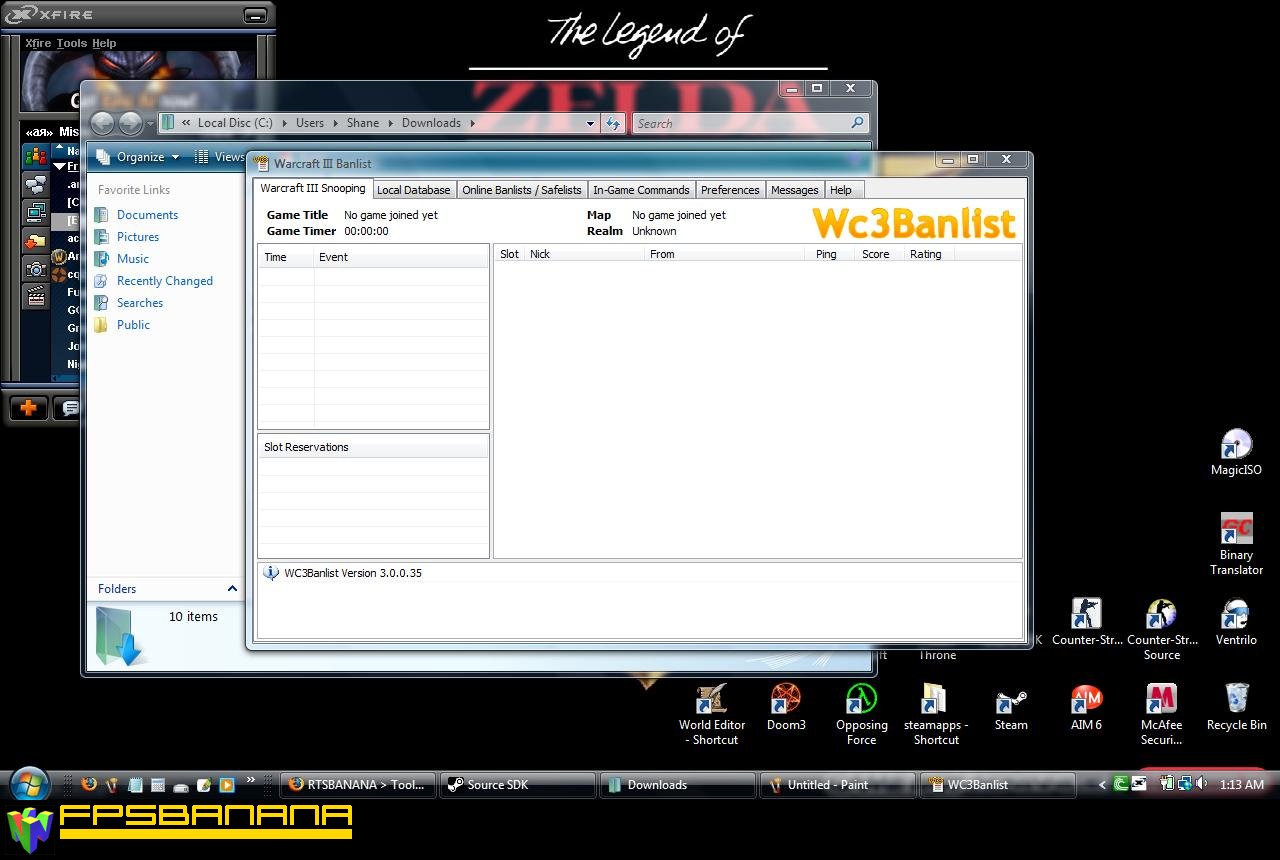Switch to RTSBANANA Firefox taskbar button
Image resolution: width=1280 pixels, height=860 pixels.
(356, 785)
